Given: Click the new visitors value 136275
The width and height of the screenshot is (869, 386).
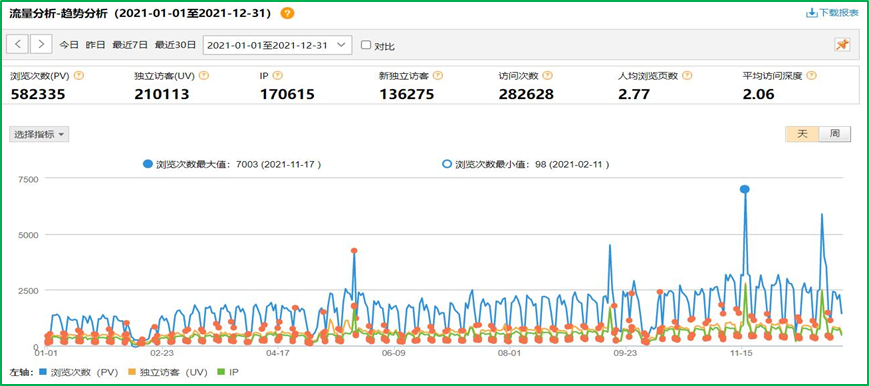Looking at the screenshot, I should pyautogui.click(x=407, y=94).
